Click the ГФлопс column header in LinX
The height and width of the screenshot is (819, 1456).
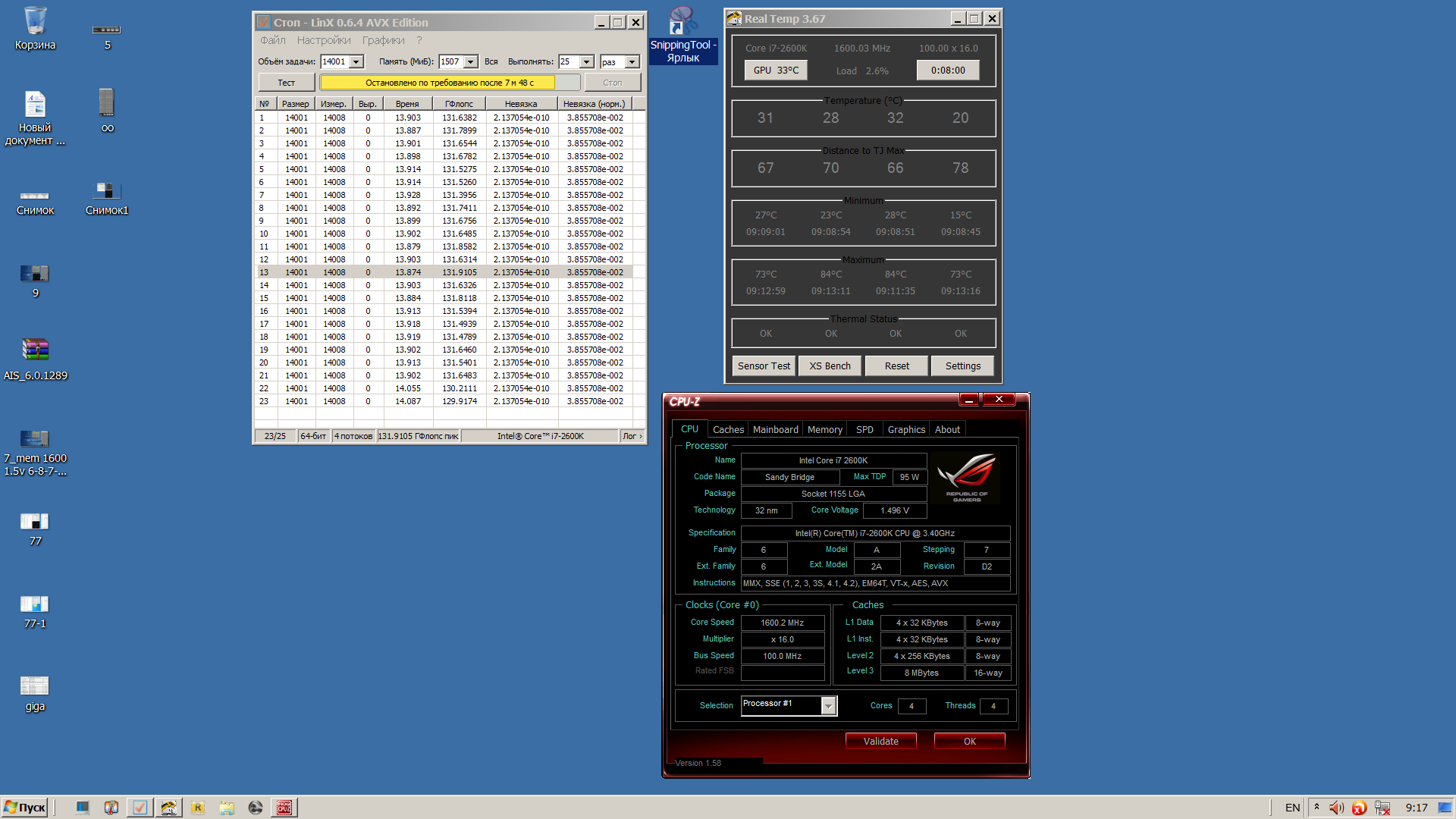click(x=459, y=104)
